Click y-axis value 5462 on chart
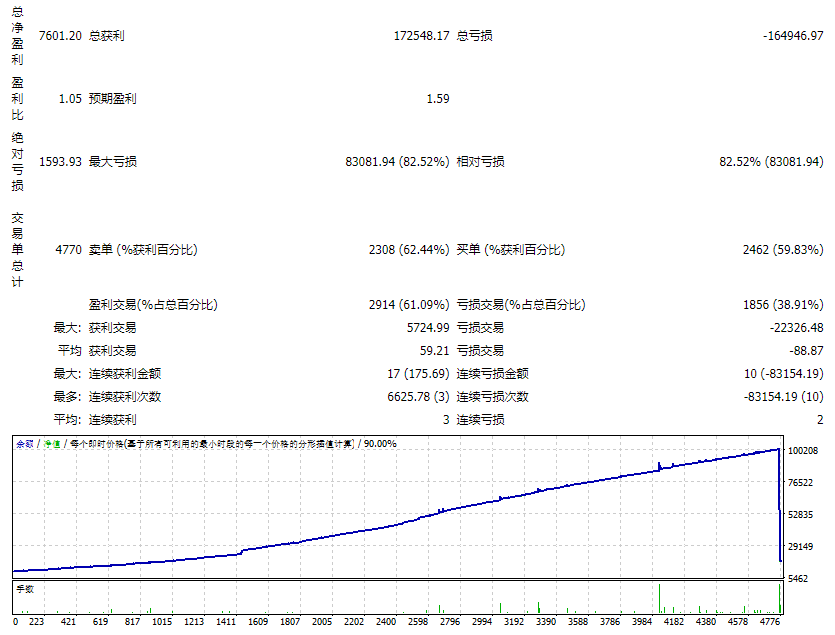 pyautogui.click(x=798, y=579)
